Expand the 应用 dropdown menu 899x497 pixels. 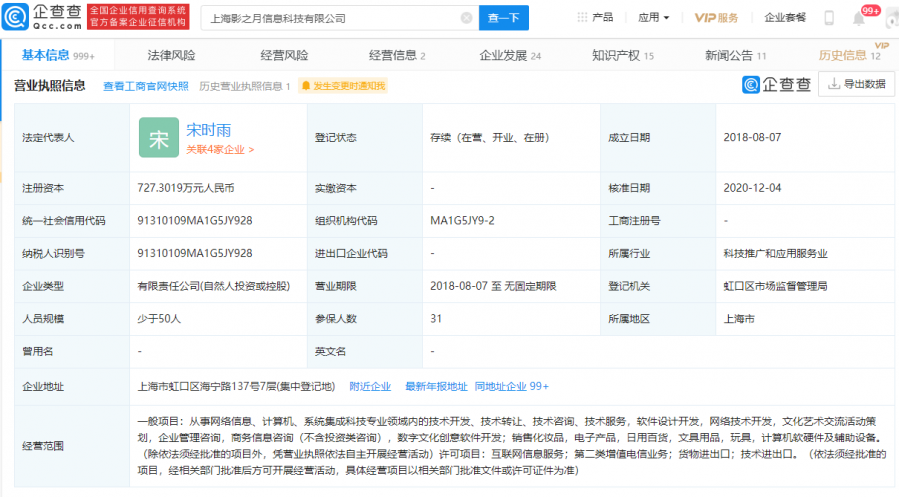(654, 18)
